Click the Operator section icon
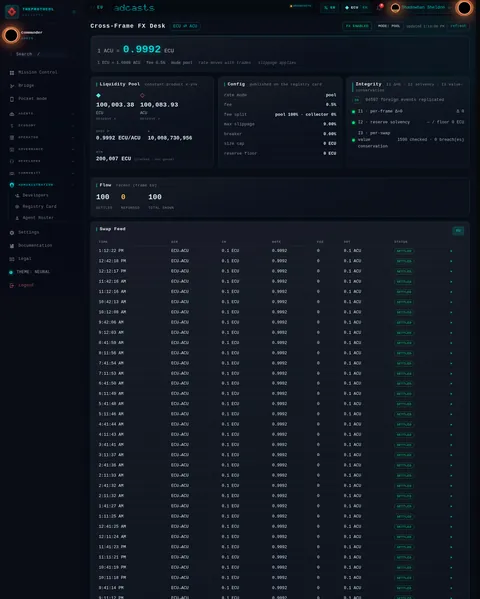The image size is (480, 599). [x=12, y=138]
